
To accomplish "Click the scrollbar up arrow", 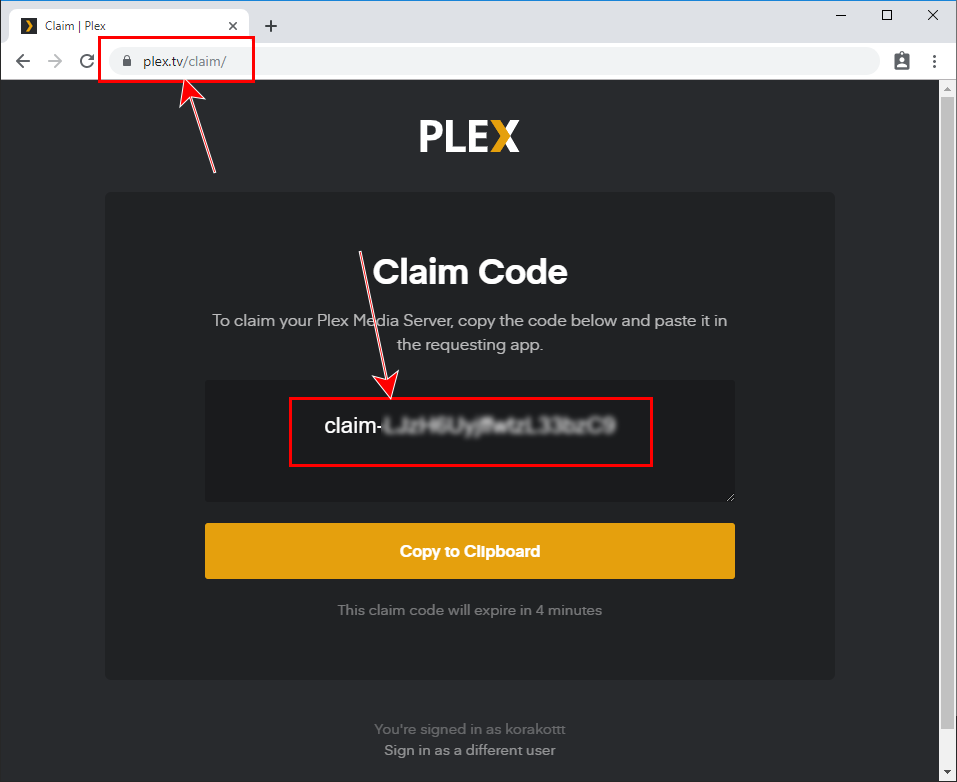I will [x=948, y=90].
